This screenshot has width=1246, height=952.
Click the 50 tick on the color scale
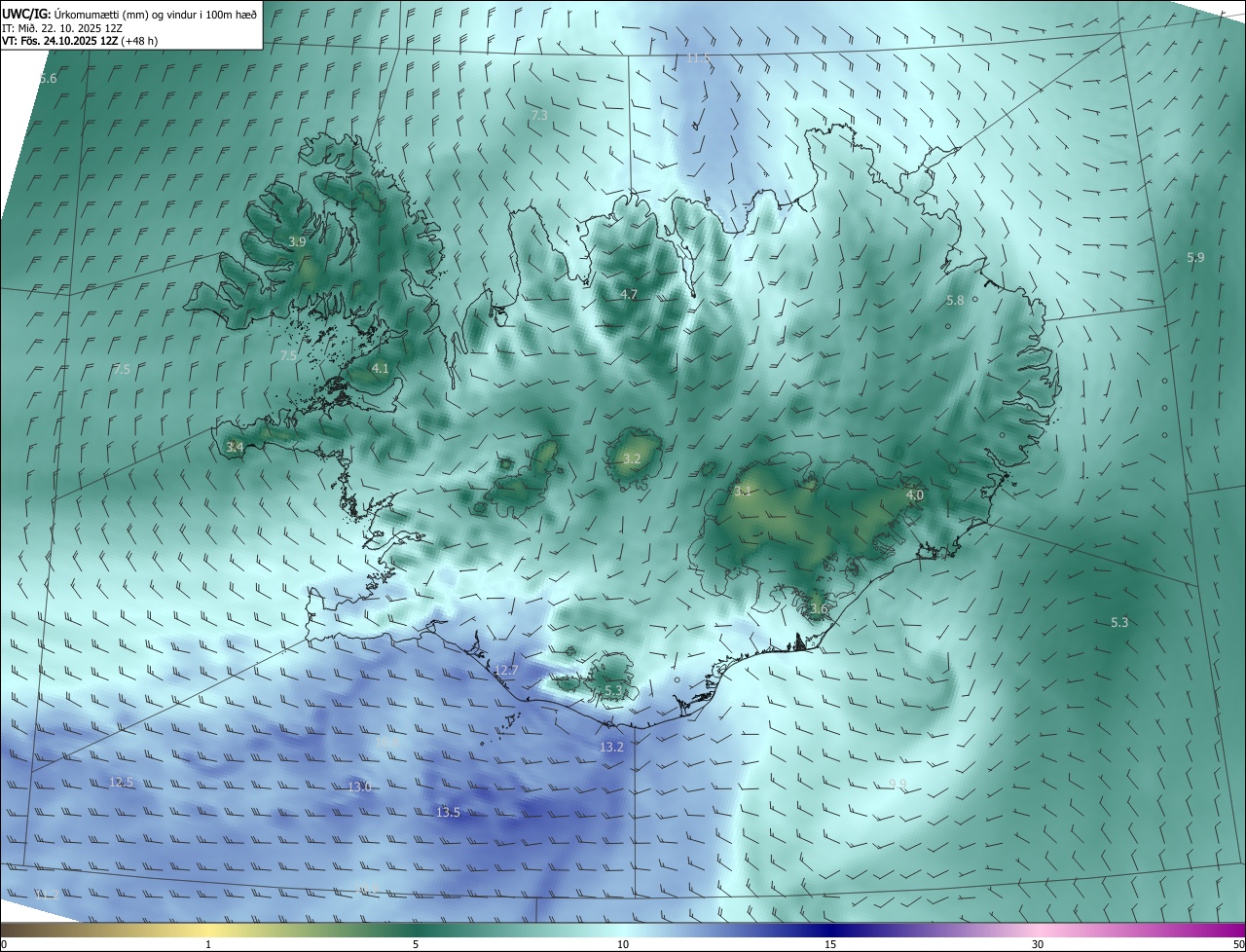tap(1238, 944)
